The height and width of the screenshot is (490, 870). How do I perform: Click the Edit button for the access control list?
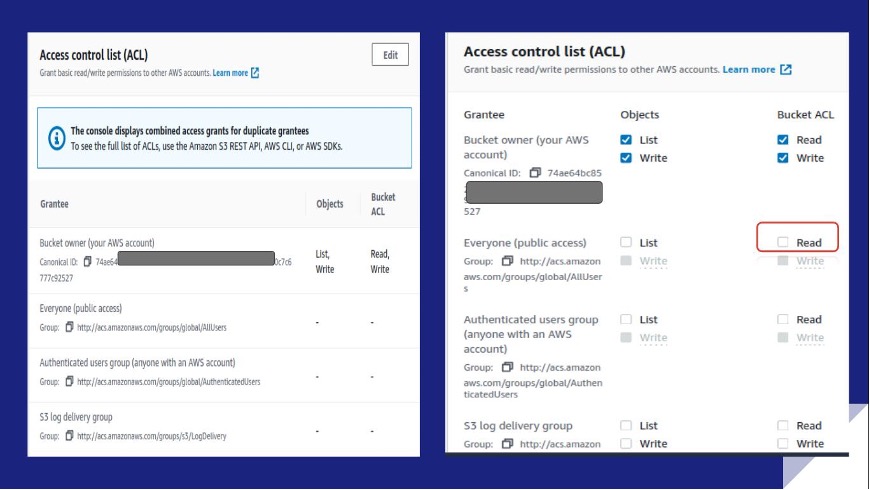tap(390, 55)
